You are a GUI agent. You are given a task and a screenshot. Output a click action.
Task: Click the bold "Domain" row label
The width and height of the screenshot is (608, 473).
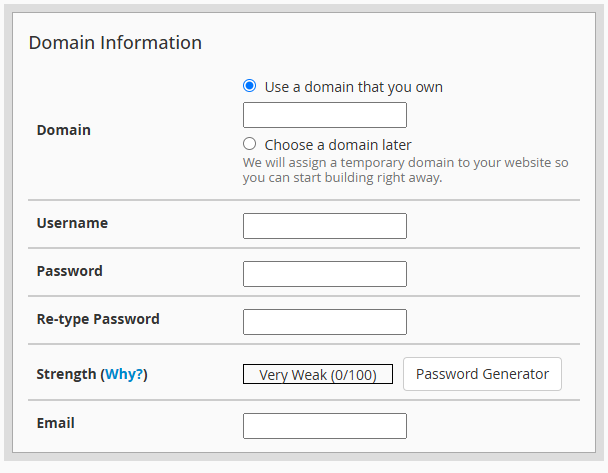63,130
